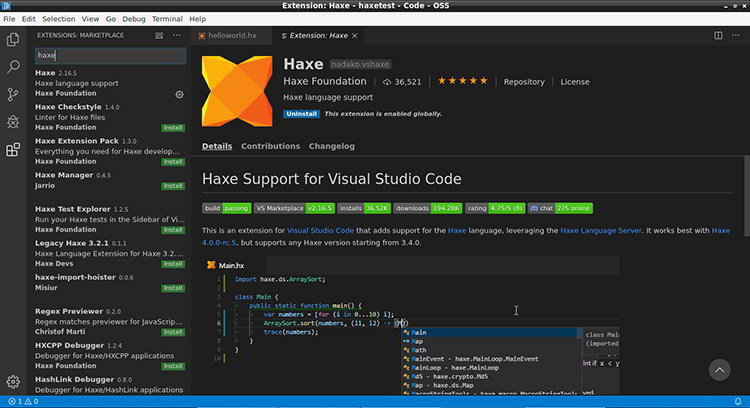Open the Explorer view in activity bar
The width and height of the screenshot is (750, 408).
point(13,40)
